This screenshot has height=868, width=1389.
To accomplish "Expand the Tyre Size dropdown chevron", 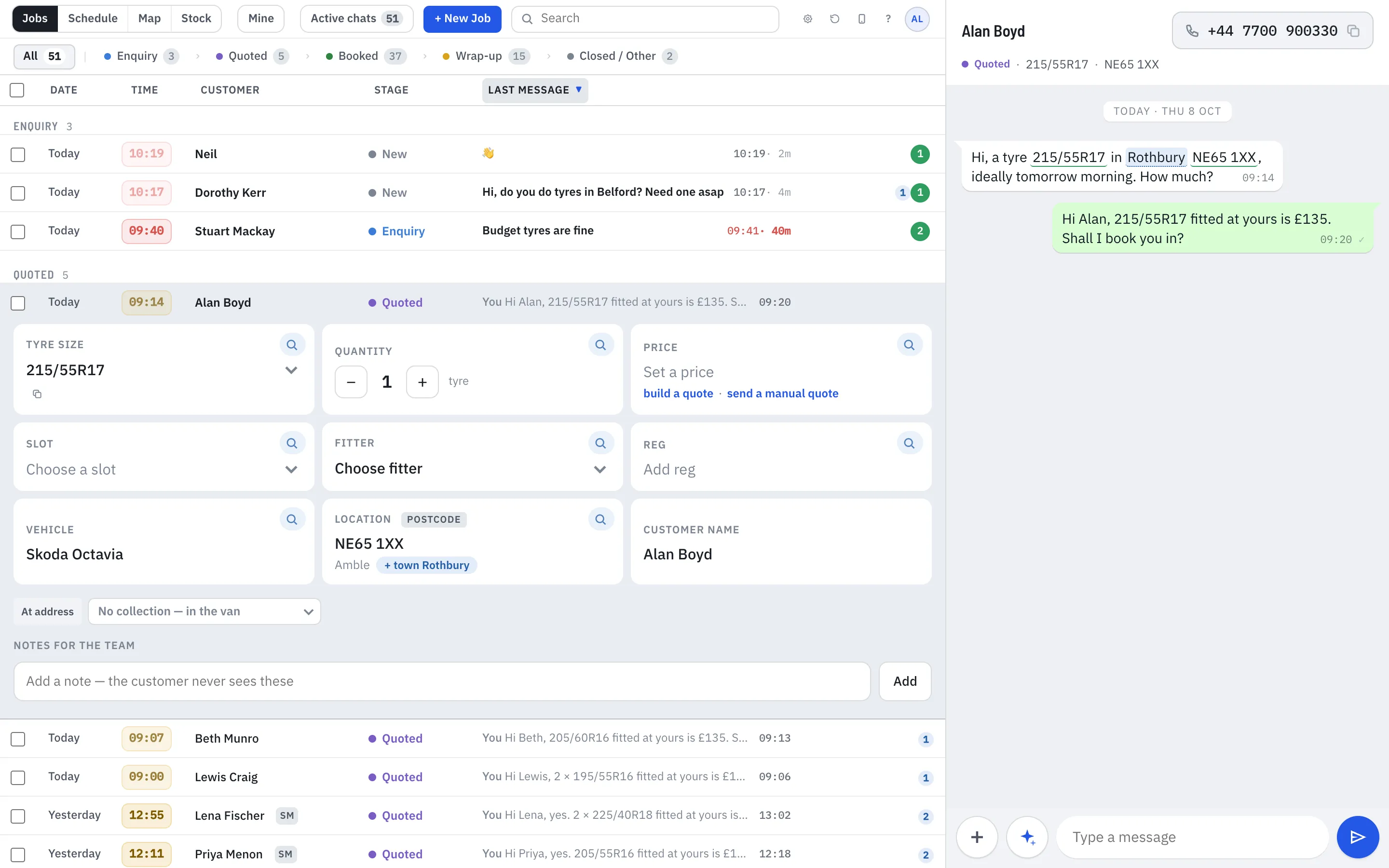I will pos(292,370).
